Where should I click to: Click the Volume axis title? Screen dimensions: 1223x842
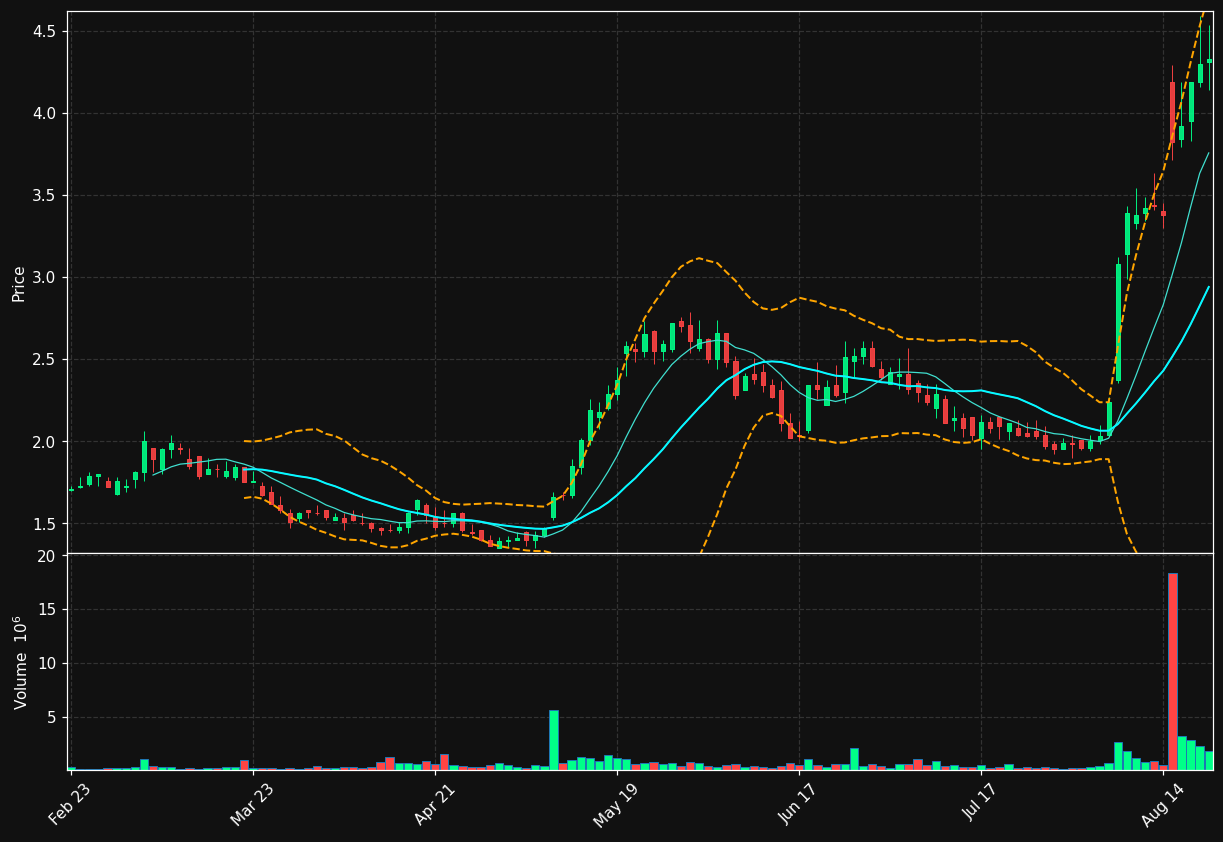point(20,662)
